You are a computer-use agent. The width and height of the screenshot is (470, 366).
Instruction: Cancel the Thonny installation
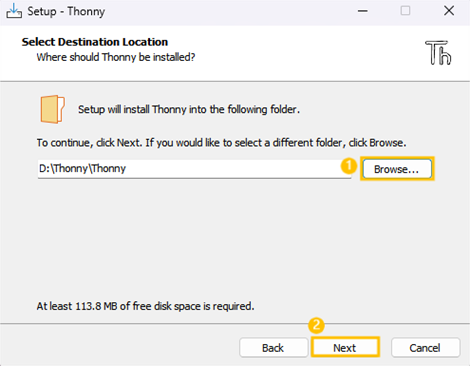click(x=425, y=348)
